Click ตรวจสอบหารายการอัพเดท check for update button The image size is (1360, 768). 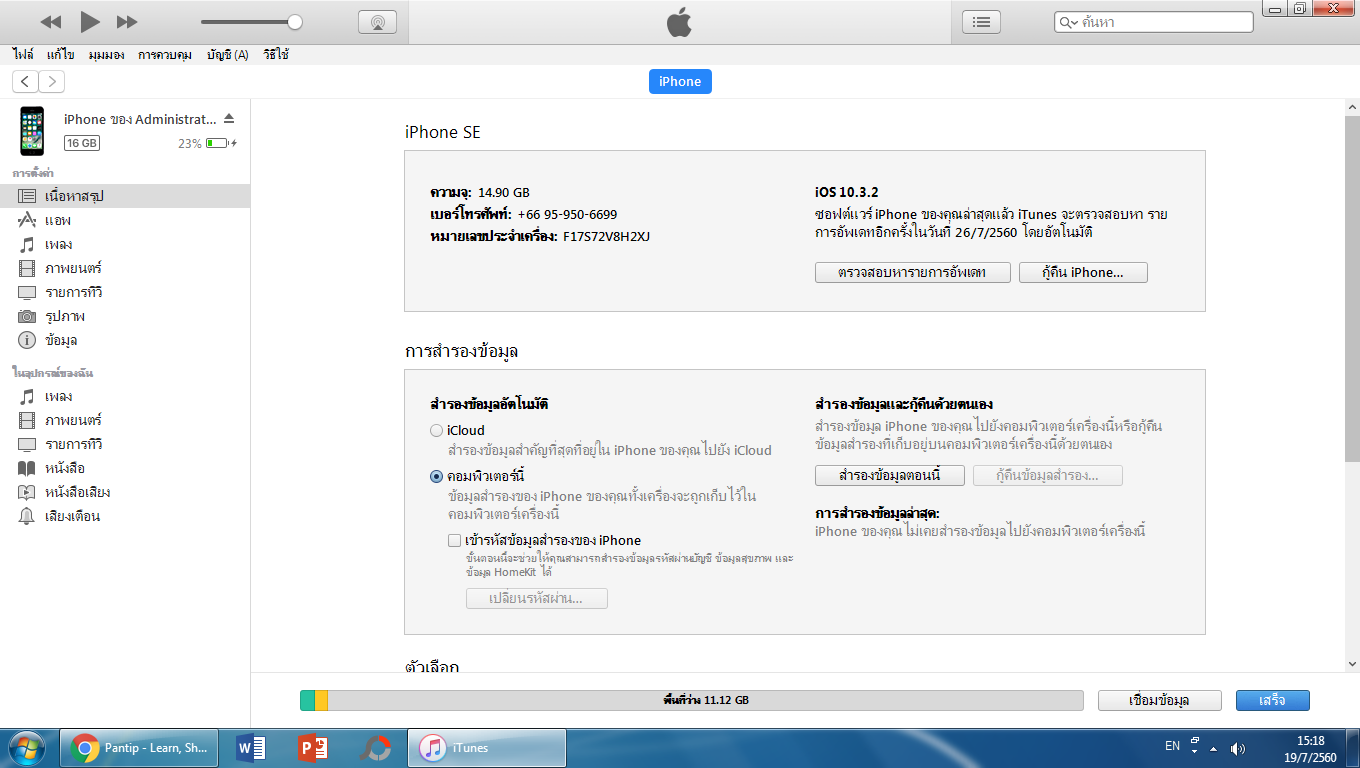coord(913,272)
